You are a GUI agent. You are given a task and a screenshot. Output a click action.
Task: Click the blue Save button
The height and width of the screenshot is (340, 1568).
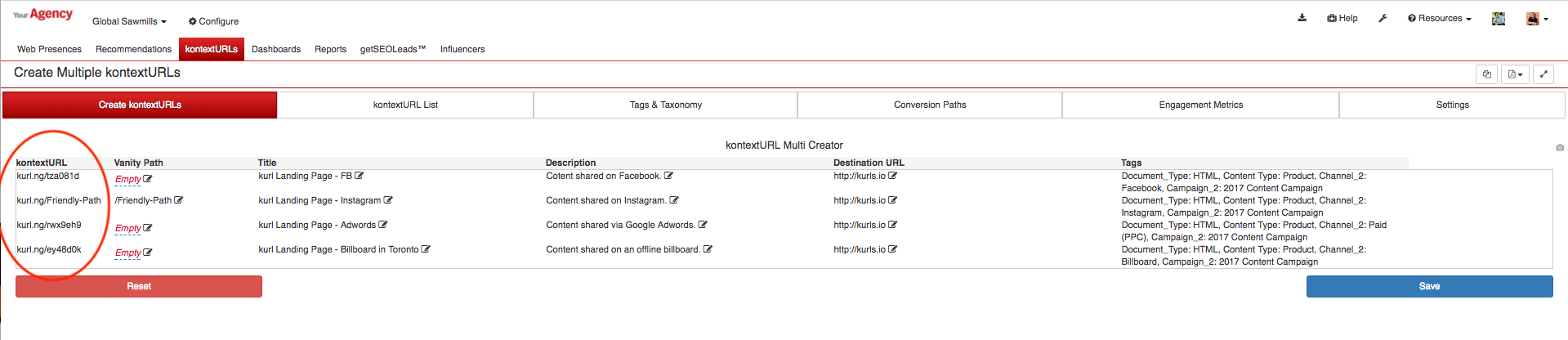(1429, 286)
